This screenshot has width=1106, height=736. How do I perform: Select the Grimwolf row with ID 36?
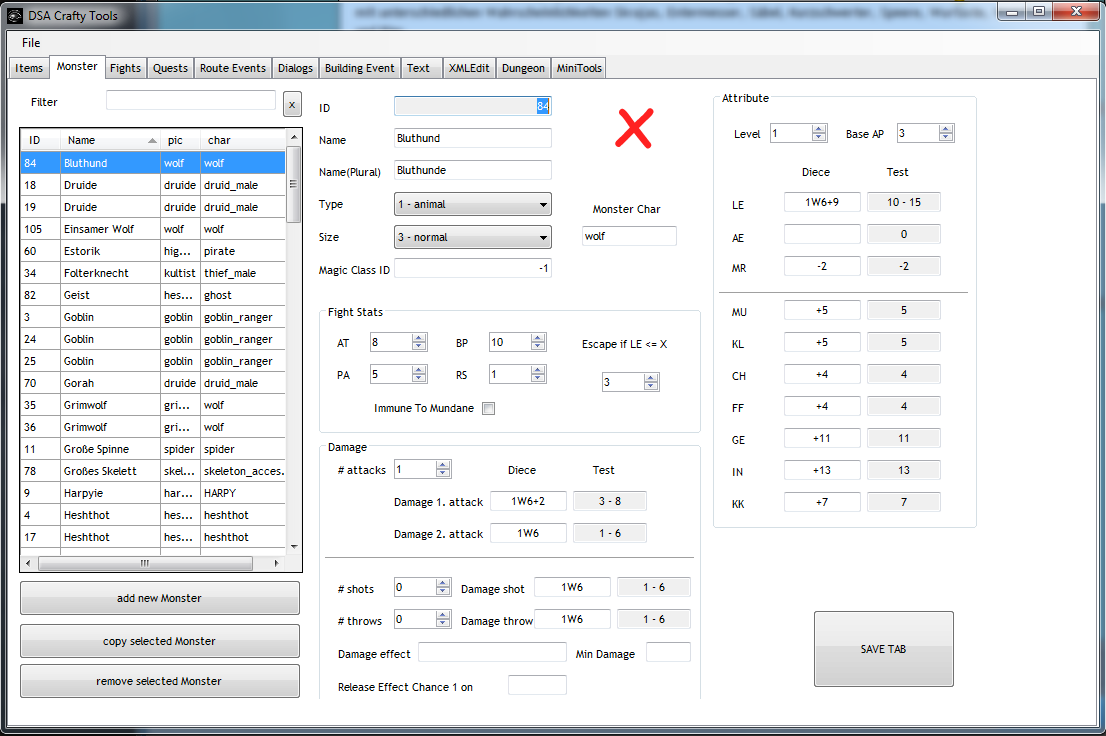(153, 427)
